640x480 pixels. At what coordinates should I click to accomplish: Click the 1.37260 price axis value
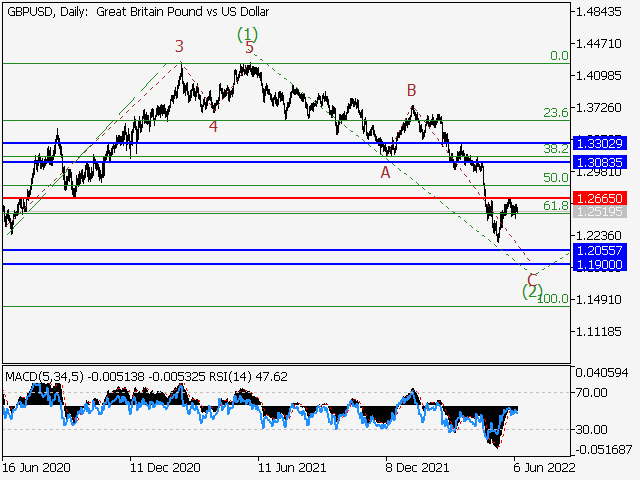point(599,108)
